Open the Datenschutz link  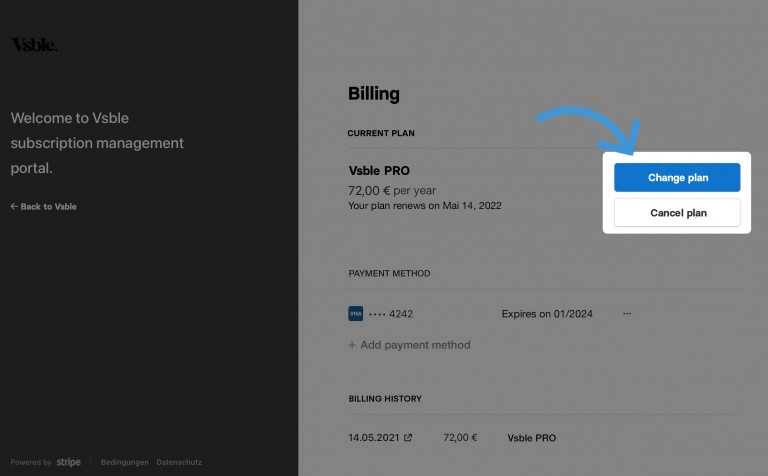tap(179, 462)
